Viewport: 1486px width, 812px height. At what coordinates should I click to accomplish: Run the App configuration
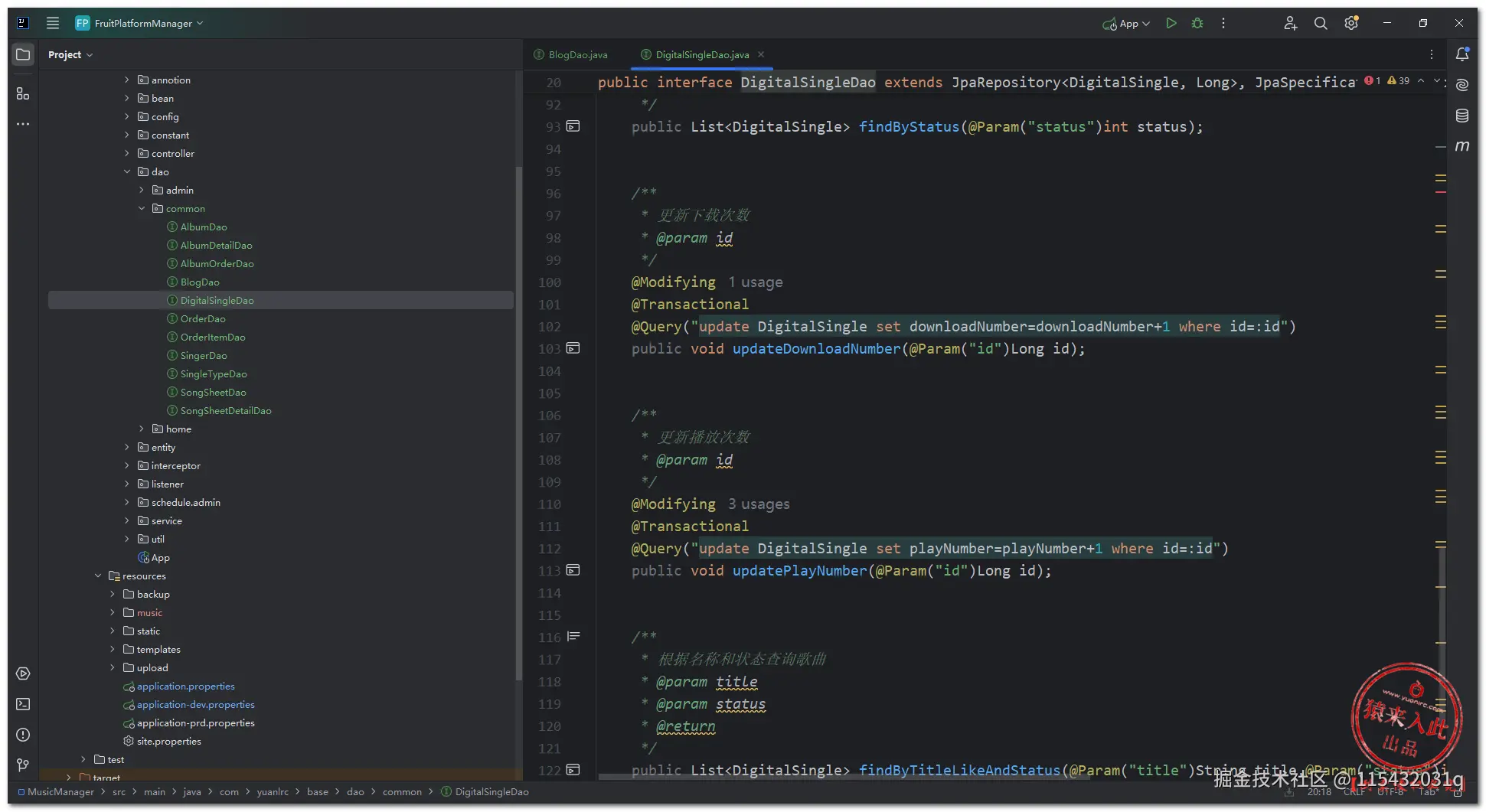[1171, 23]
